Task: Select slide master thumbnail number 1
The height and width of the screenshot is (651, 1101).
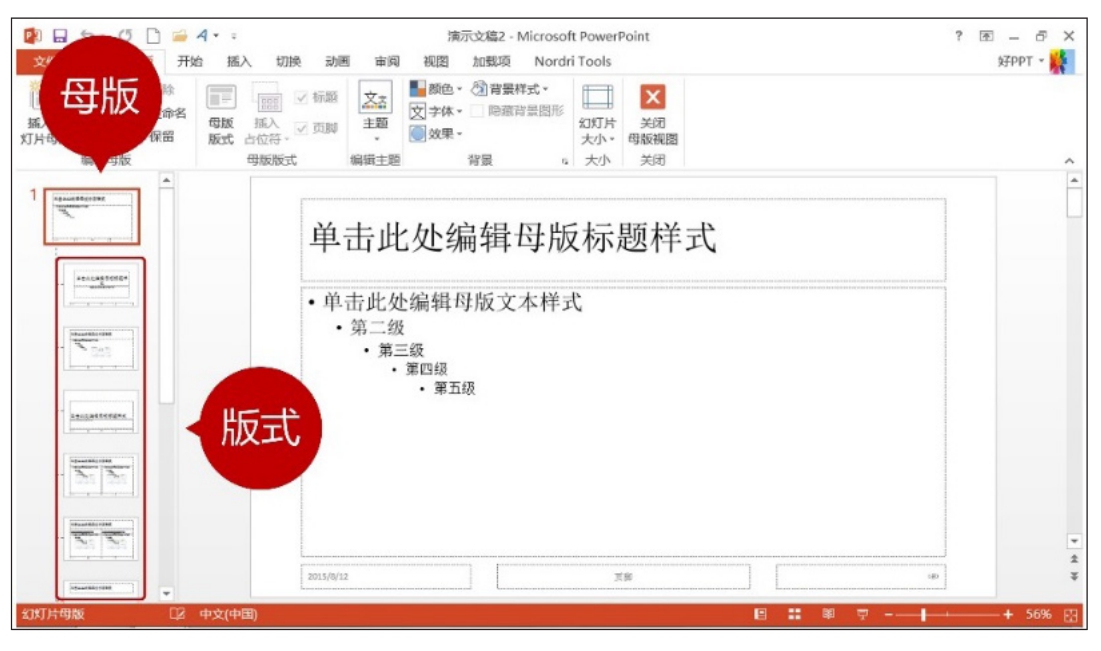Action: coord(92,216)
